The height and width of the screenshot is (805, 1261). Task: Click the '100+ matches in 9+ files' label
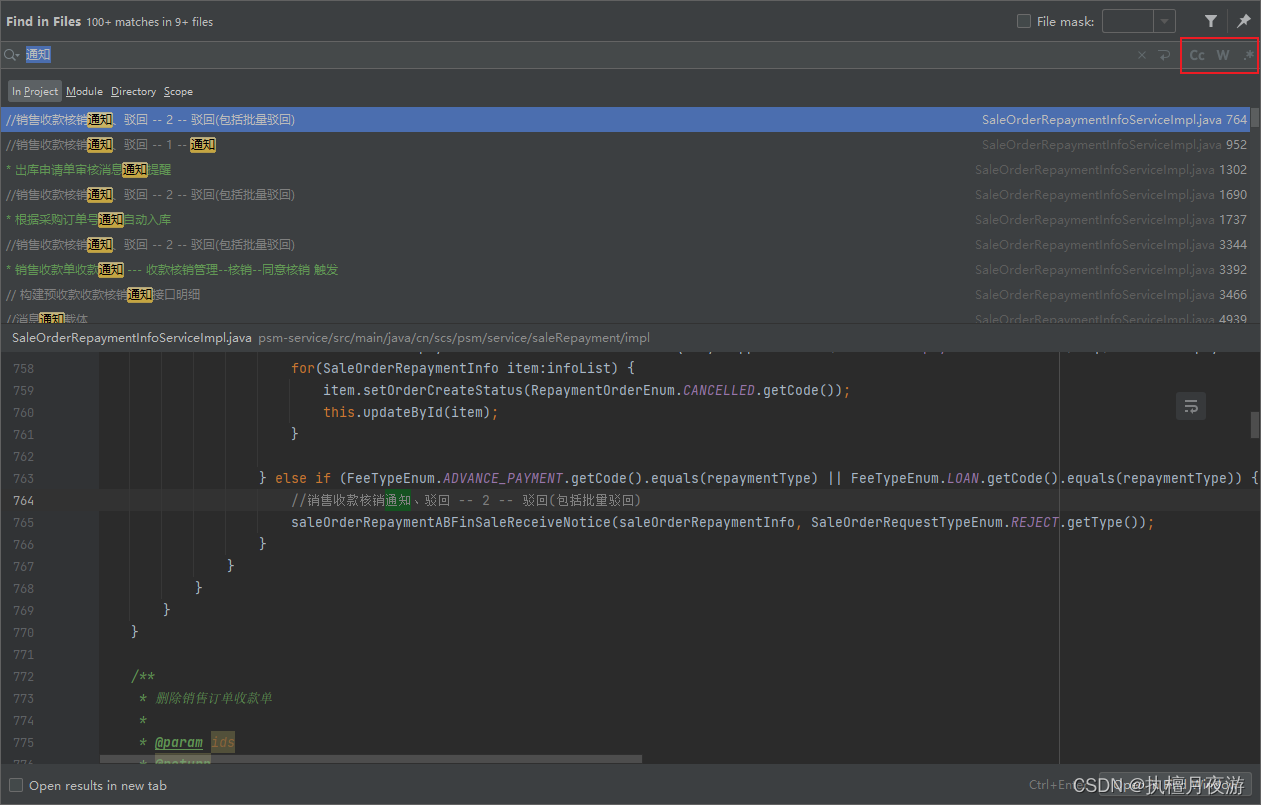pyautogui.click(x=149, y=21)
